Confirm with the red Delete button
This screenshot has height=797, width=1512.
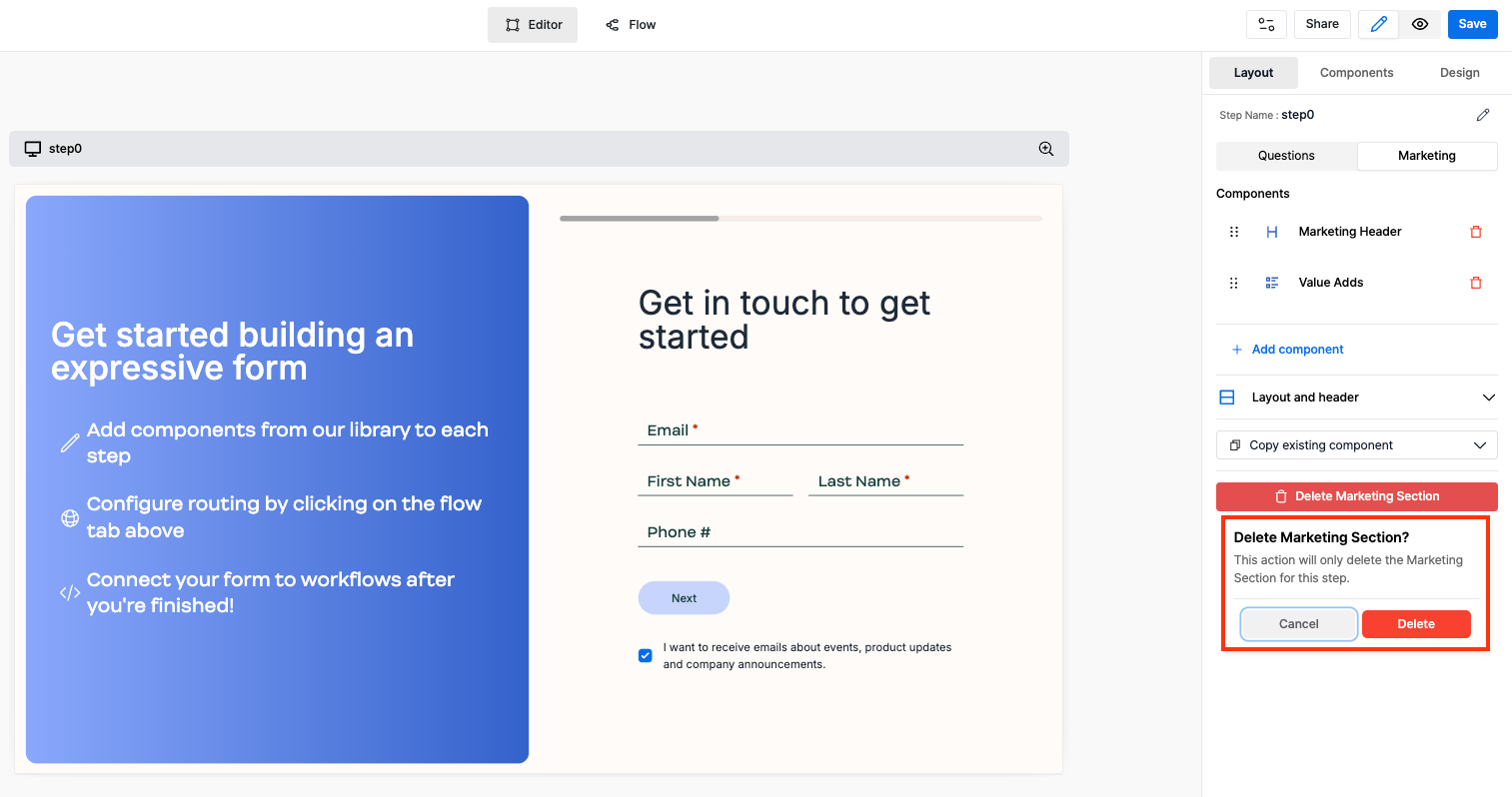point(1416,624)
